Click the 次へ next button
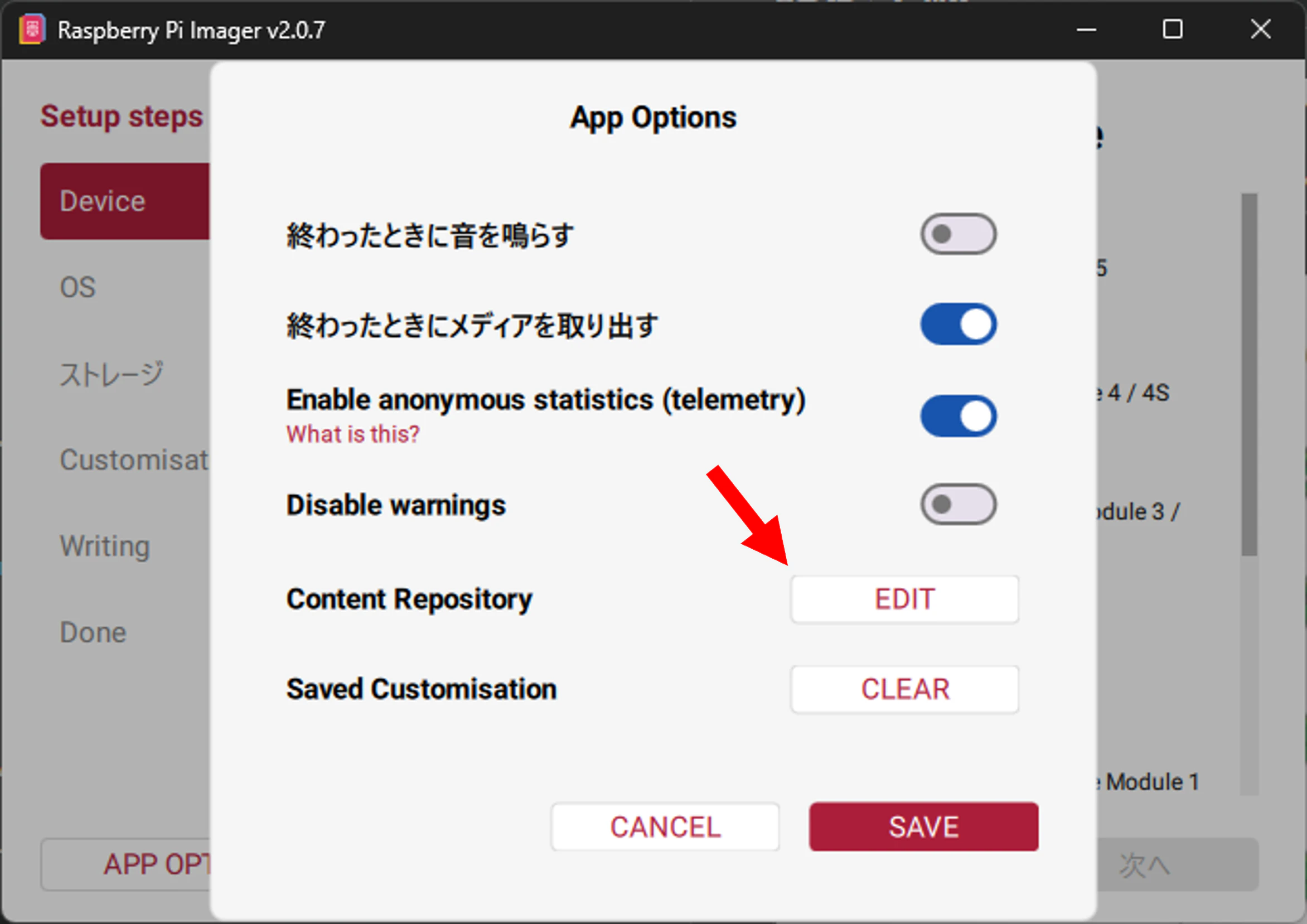The image size is (1307, 924). click(1177, 864)
